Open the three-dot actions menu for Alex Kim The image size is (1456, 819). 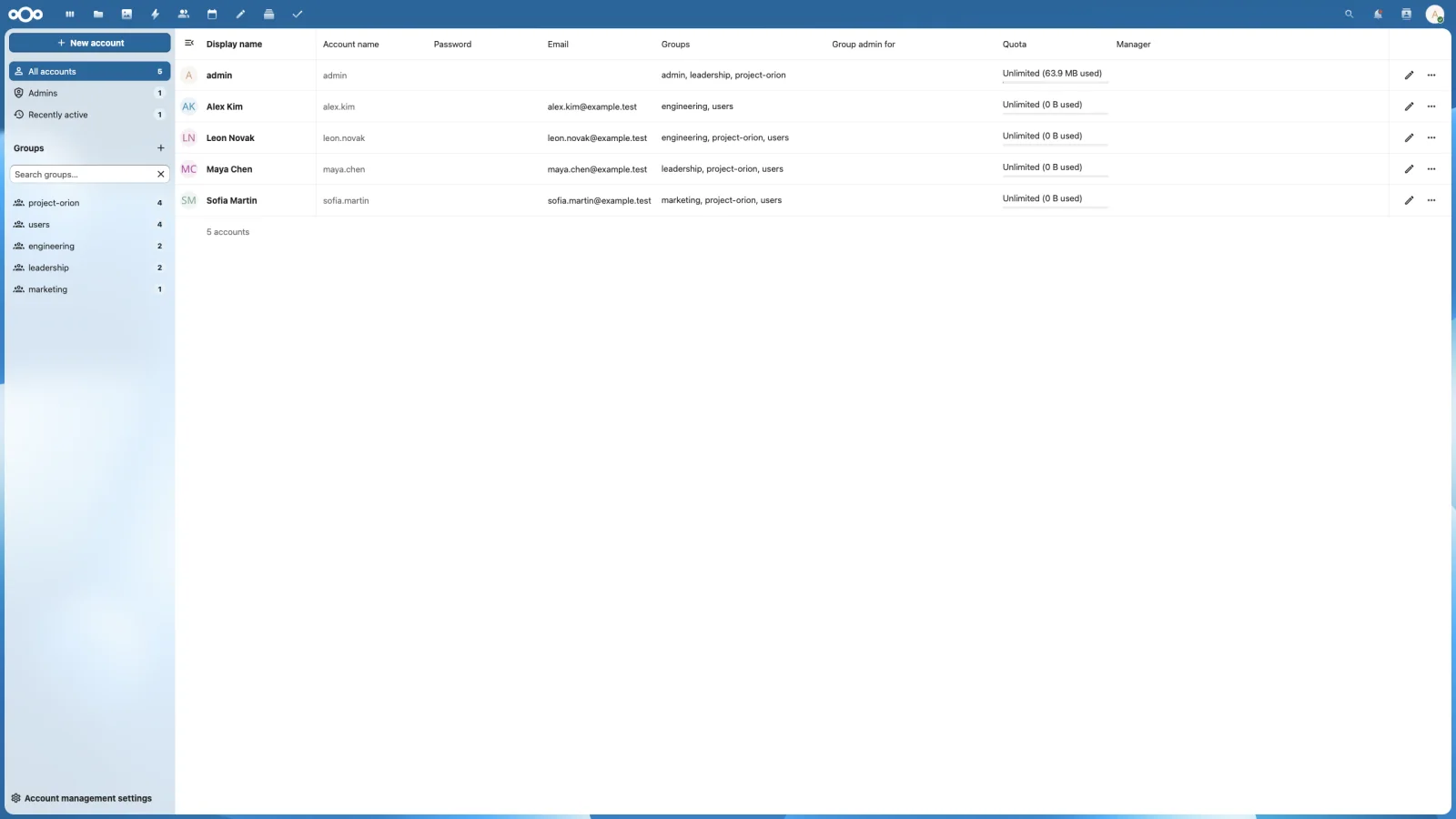click(1431, 106)
